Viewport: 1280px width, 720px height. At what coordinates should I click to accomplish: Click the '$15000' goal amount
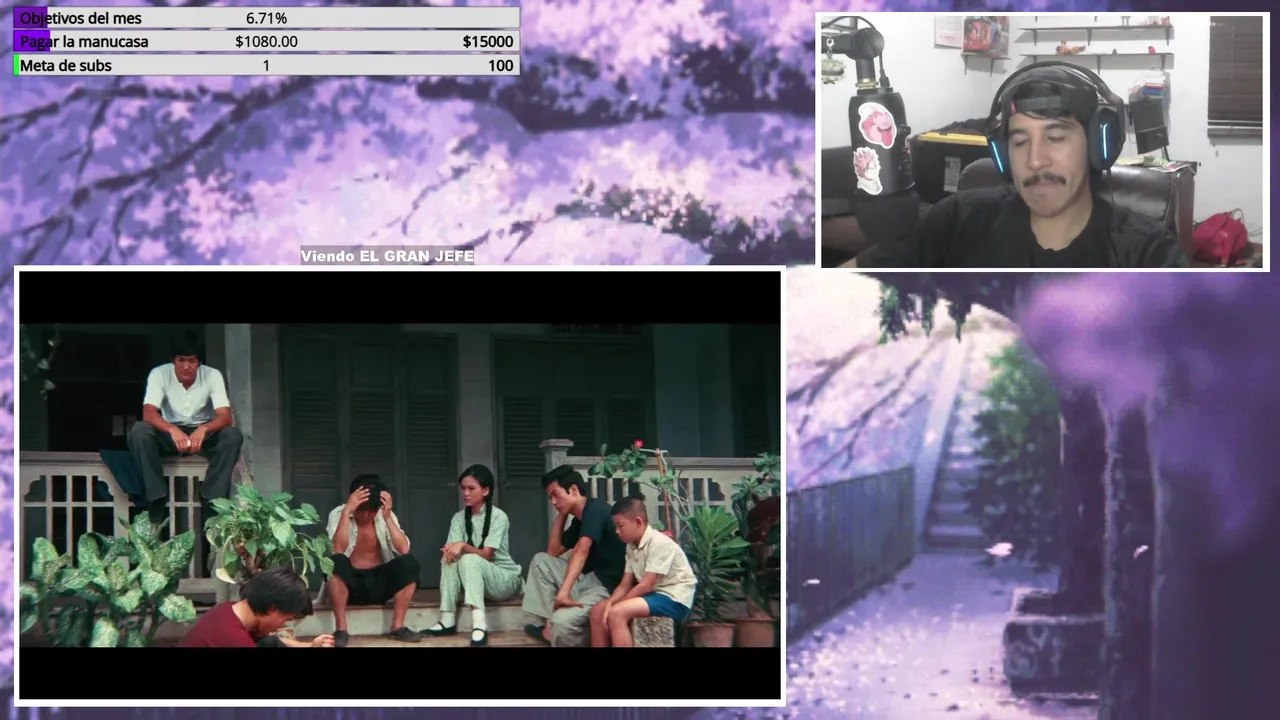click(x=488, y=41)
